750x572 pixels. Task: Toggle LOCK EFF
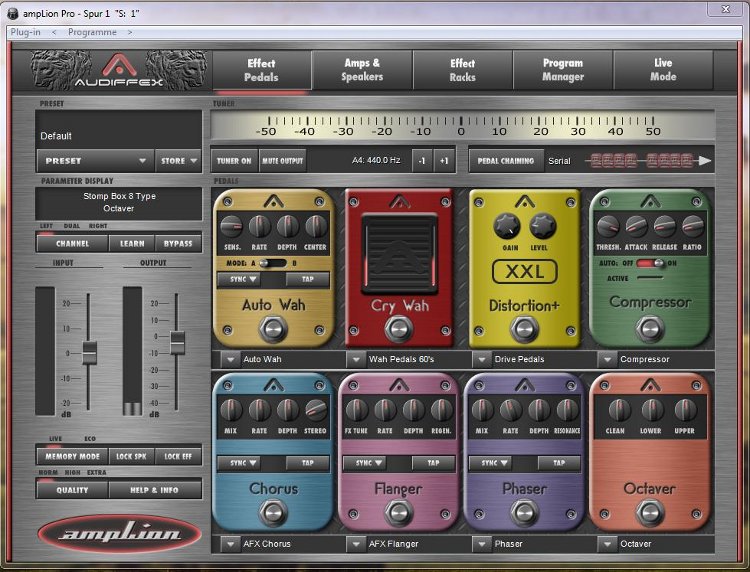click(178, 457)
